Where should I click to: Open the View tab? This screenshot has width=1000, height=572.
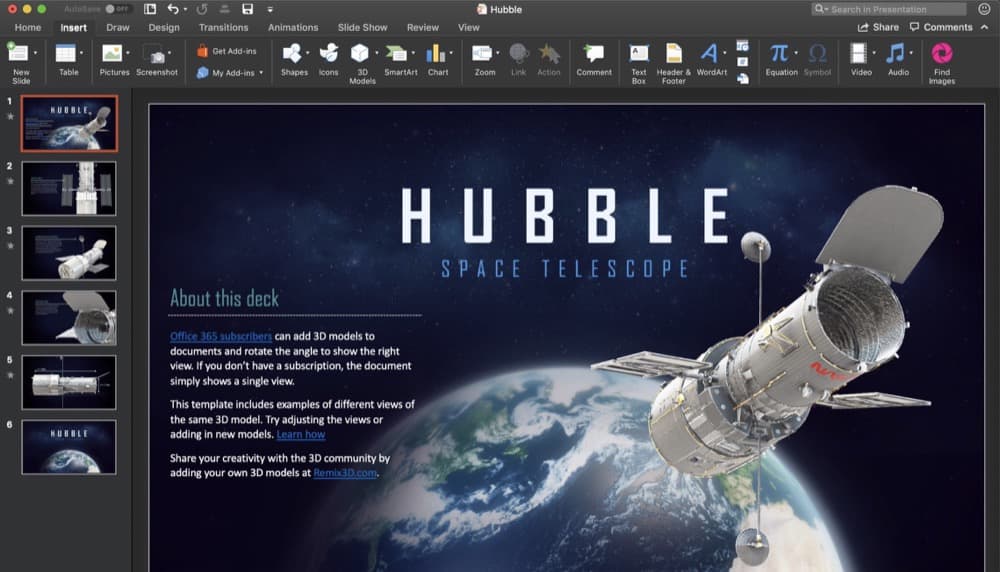pyautogui.click(x=468, y=27)
